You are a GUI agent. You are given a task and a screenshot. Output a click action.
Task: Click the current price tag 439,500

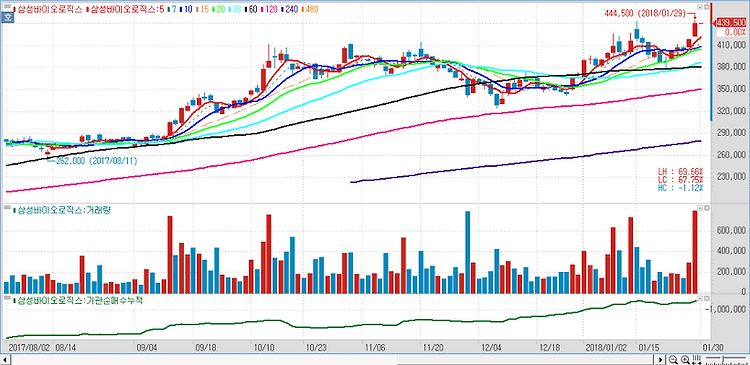coord(730,22)
